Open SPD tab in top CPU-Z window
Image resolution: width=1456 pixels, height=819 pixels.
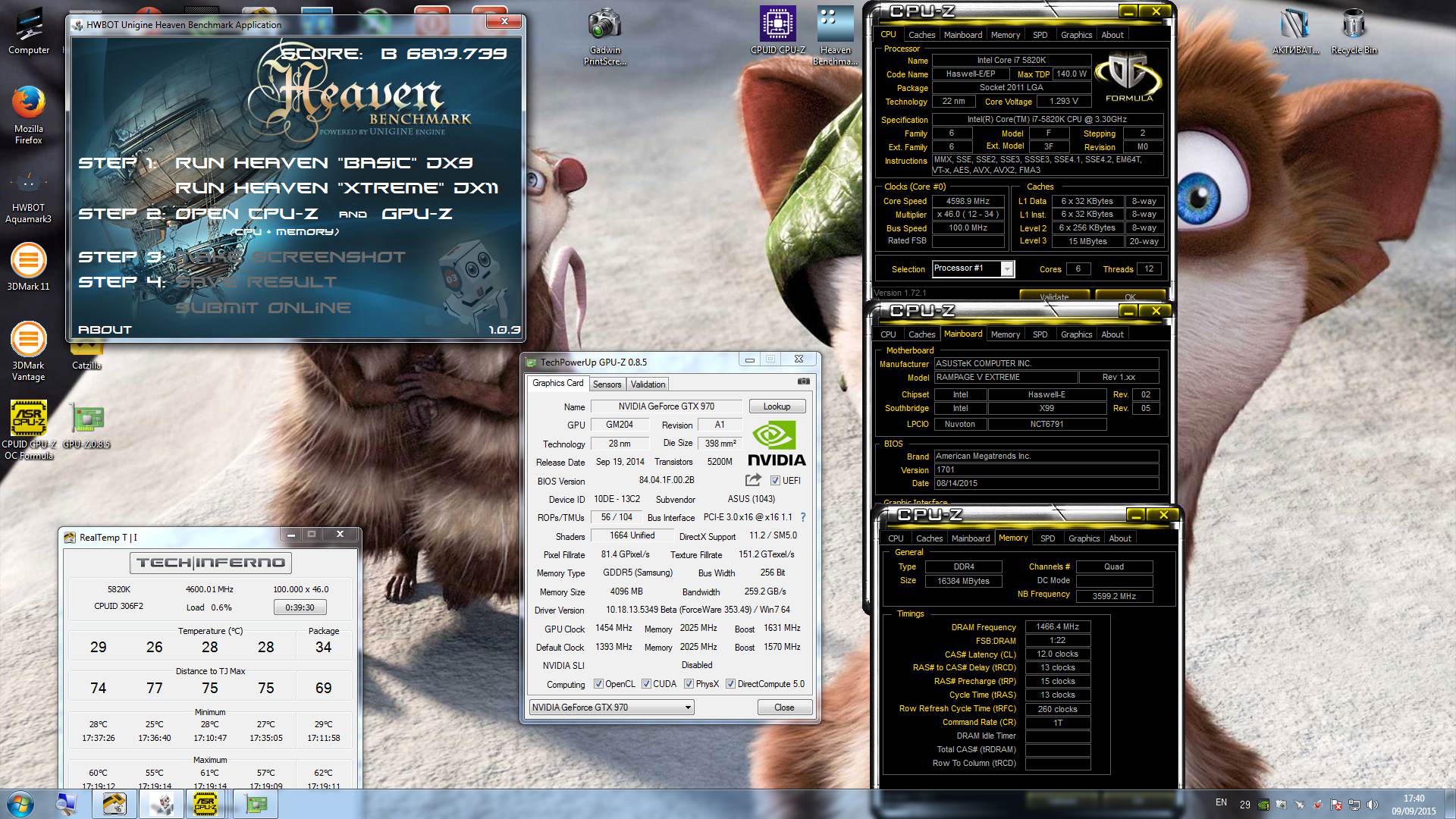[x=1040, y=35]
